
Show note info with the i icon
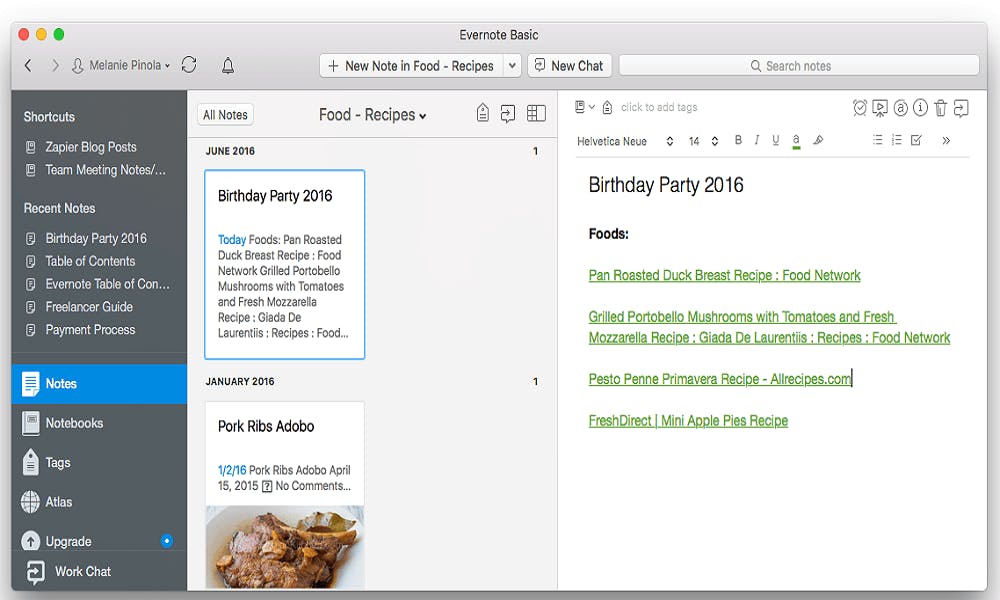920,108
